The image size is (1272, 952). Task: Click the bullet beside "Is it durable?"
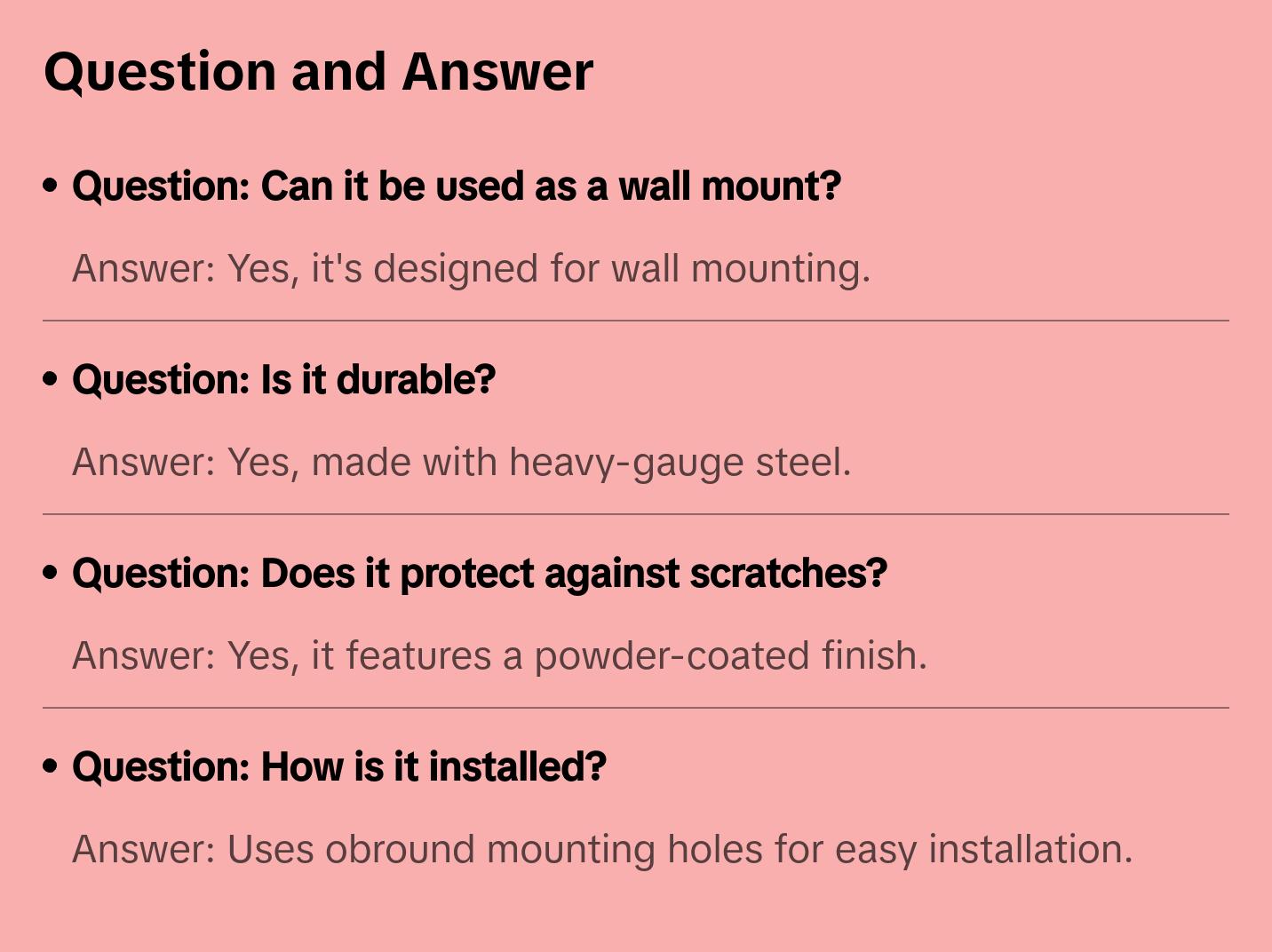pos(51,379)
